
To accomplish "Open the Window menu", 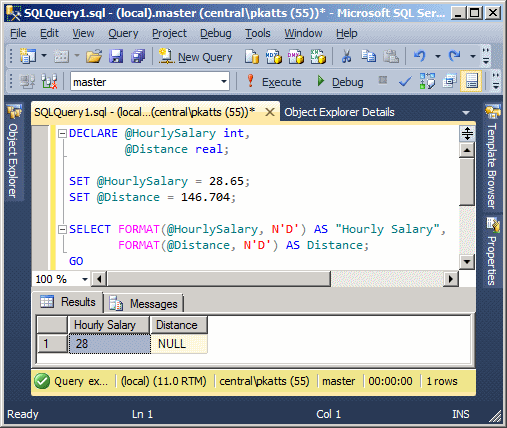I will [x=303, y=33].
